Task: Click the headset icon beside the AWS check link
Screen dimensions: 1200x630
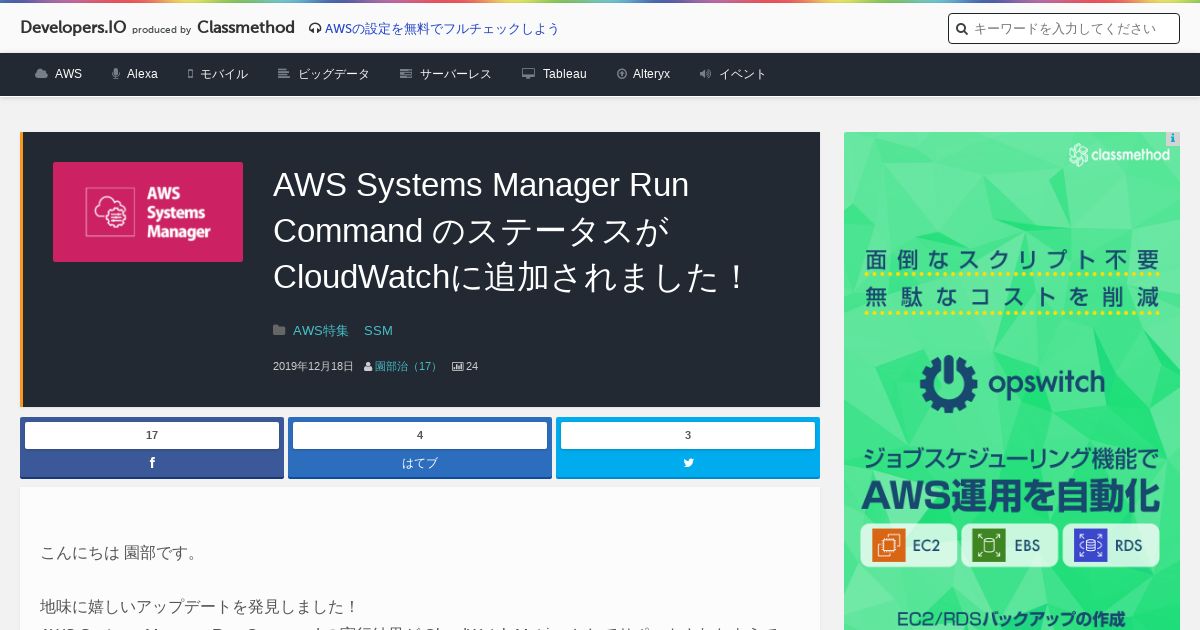Action: 315,29
